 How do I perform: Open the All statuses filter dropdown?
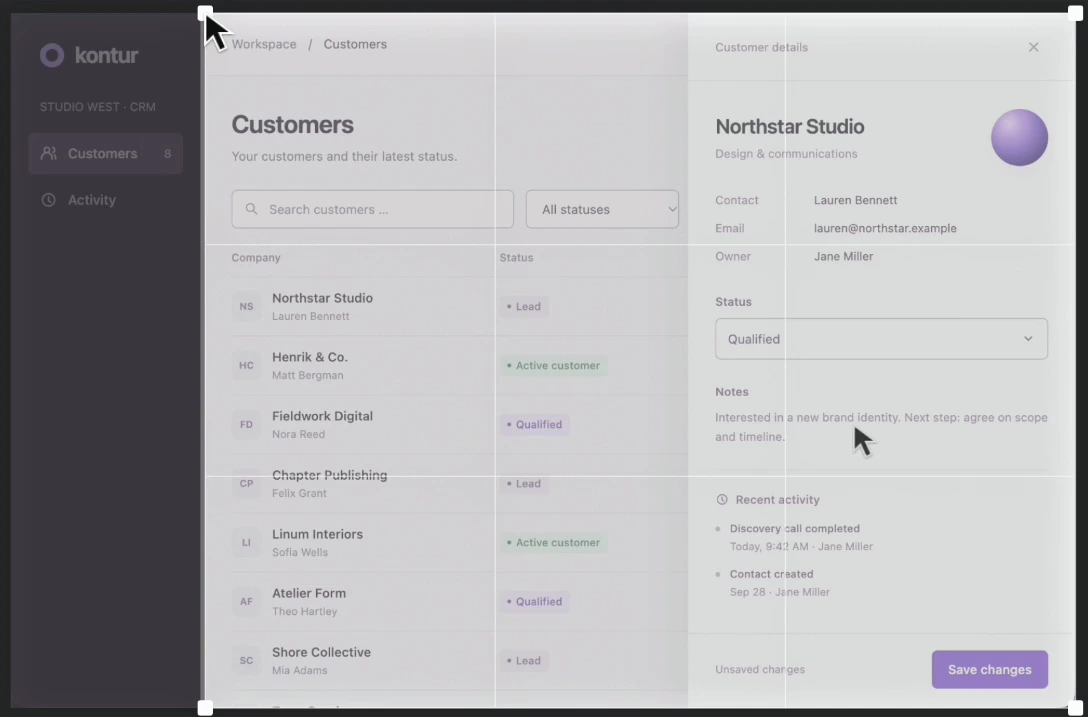click(x=602, y=209)
